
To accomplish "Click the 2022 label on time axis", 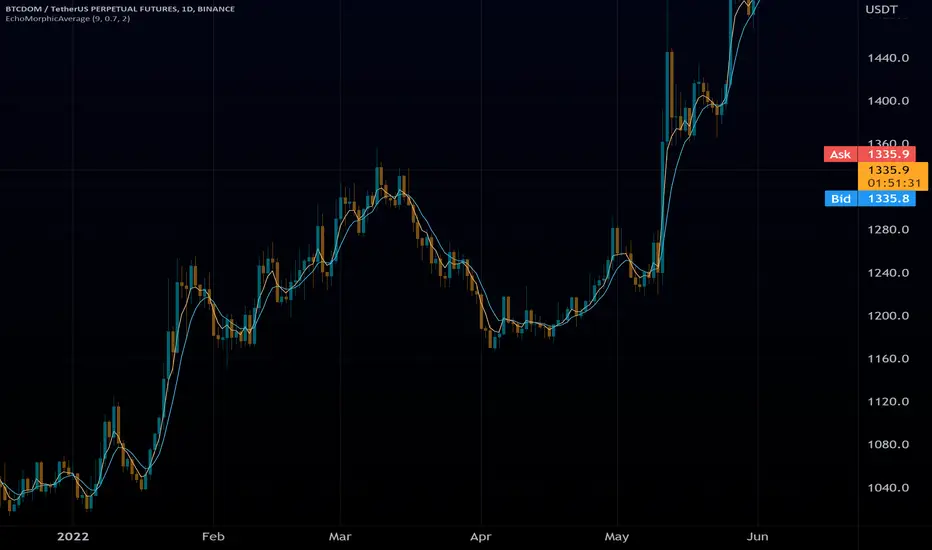I will click(73, 536).
